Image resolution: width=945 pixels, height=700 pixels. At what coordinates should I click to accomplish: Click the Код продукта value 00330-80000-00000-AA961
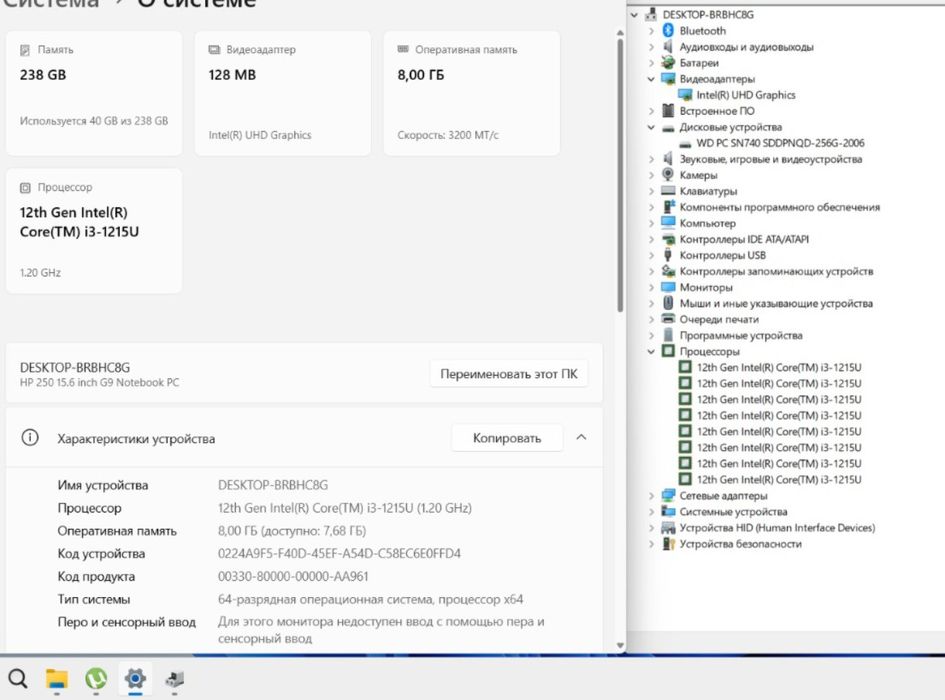point(293,576)
